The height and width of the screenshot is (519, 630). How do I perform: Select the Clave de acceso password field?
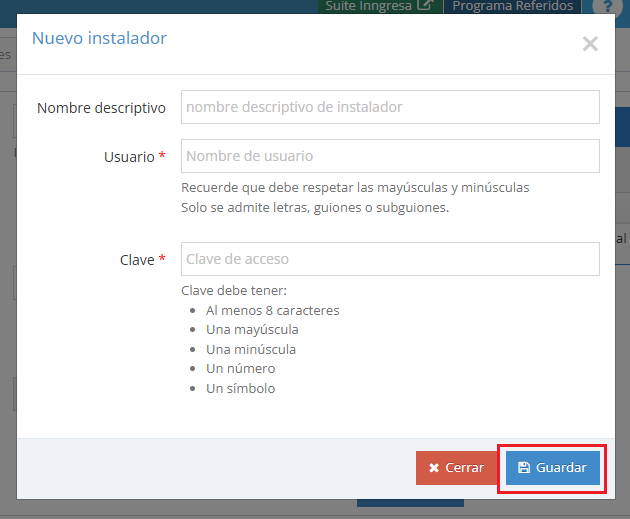(390, 259)
